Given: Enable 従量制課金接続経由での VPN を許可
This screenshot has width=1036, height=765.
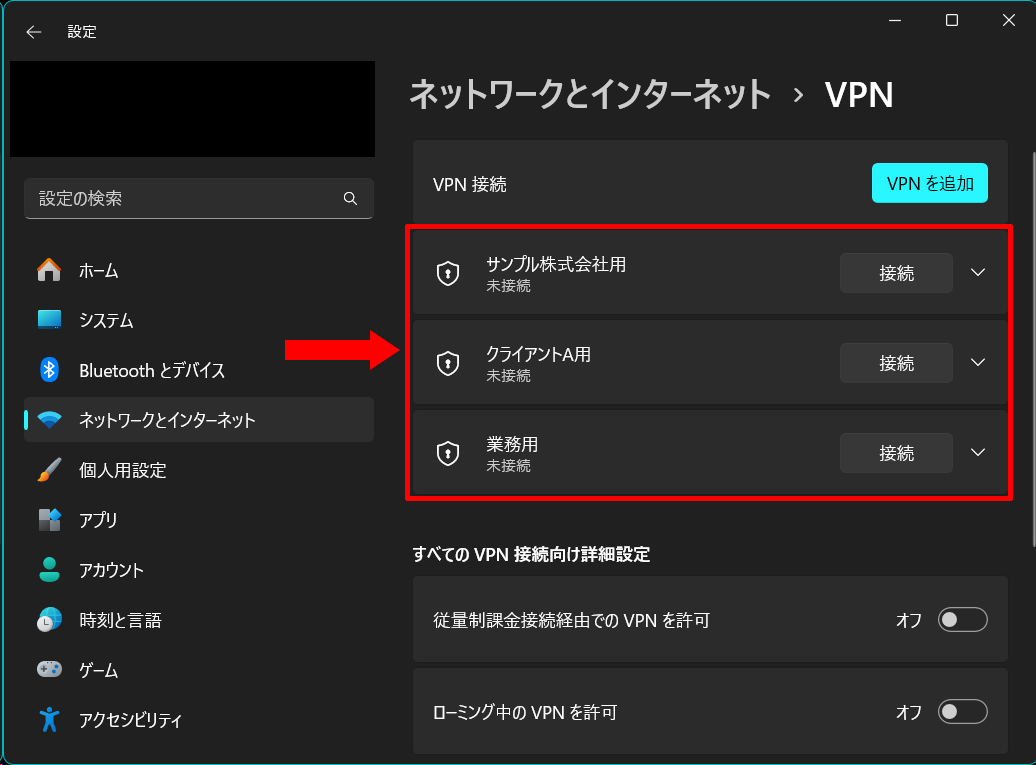Looking at the screenshot, I should click(x=961, y=620).
